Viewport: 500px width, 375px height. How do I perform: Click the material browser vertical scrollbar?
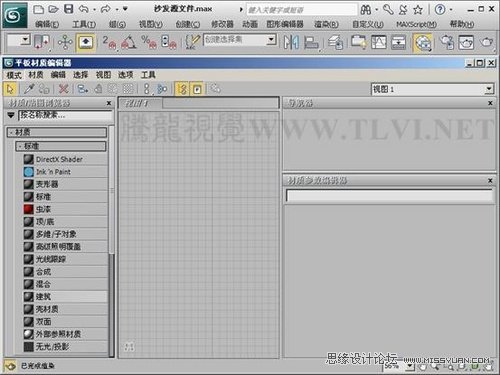pyautogui.click(x=112, y=242)
